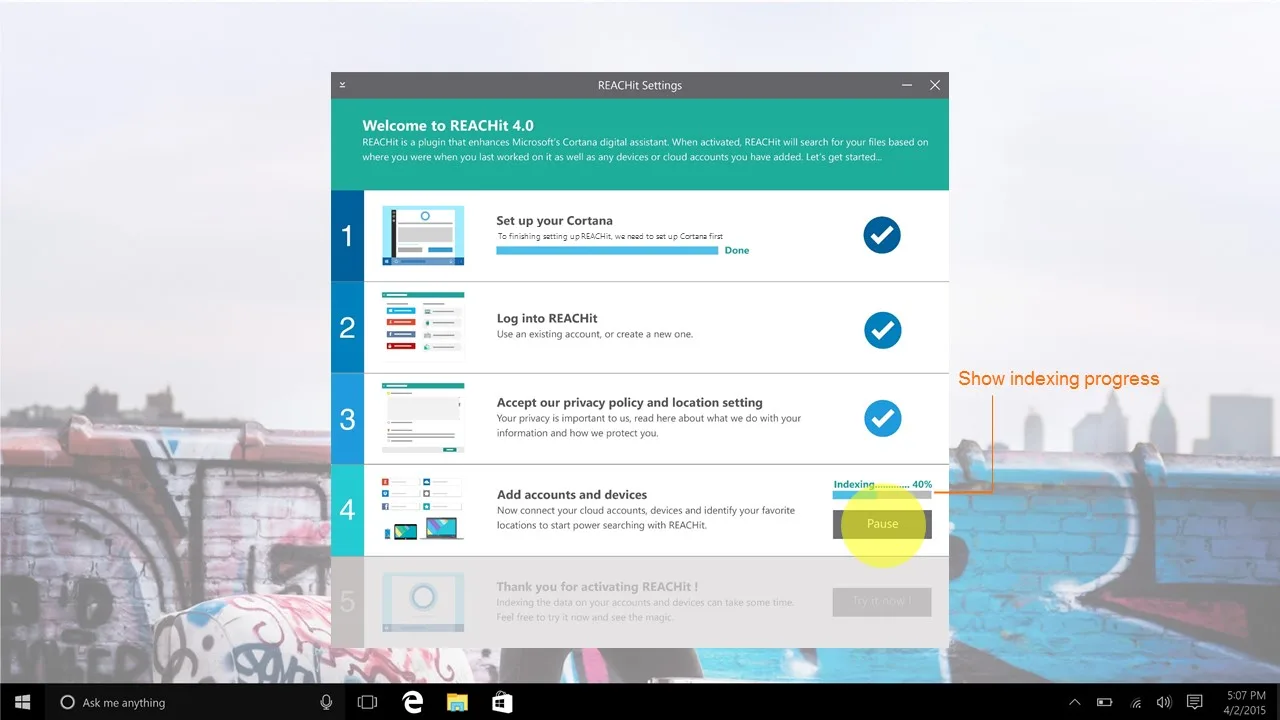Click the Indexing progress bar at 40%
Image resolution: width=1280 pixels, height=720 pixels.
882,495
